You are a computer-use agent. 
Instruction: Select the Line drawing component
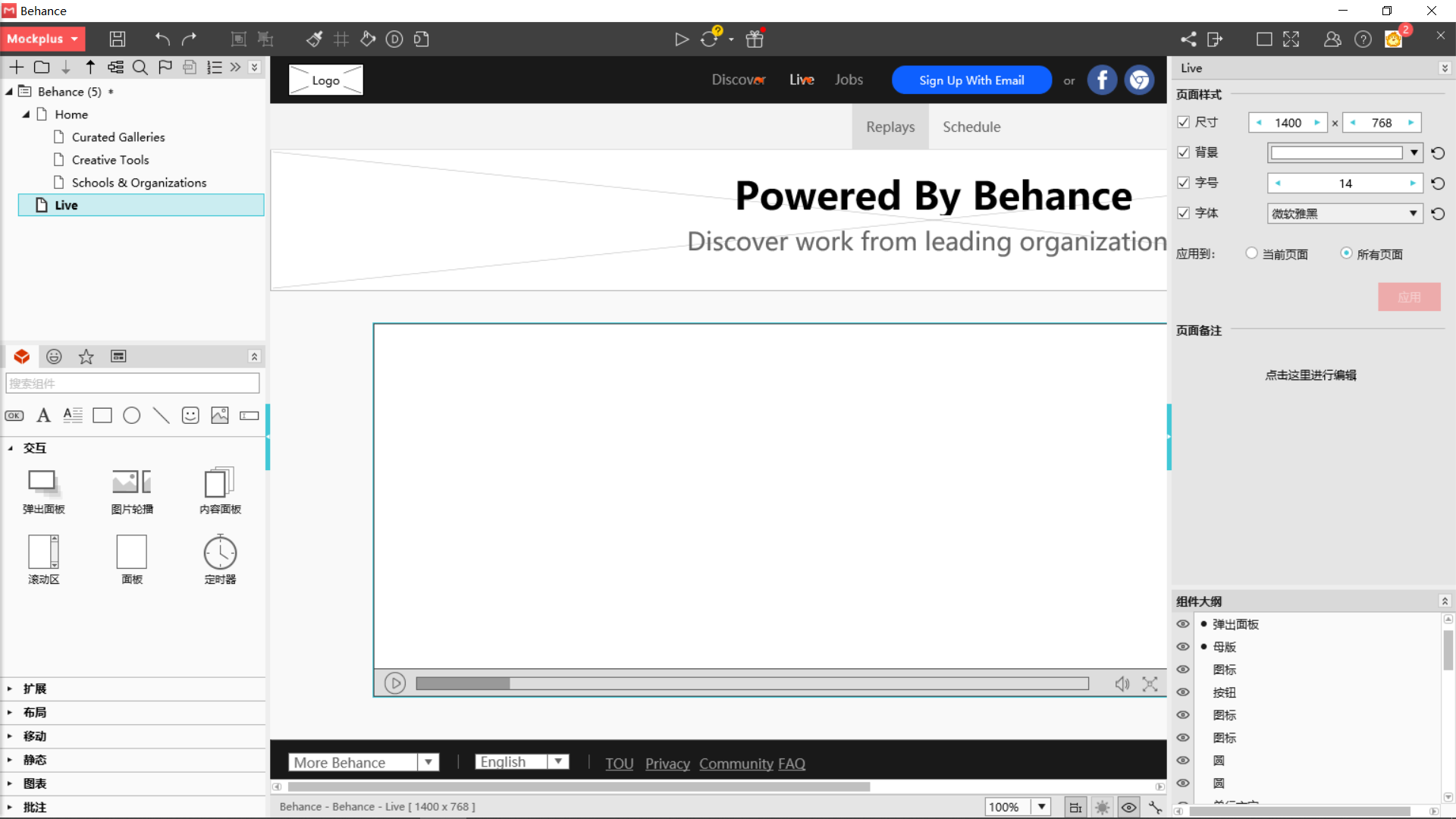tap(161, 416)
